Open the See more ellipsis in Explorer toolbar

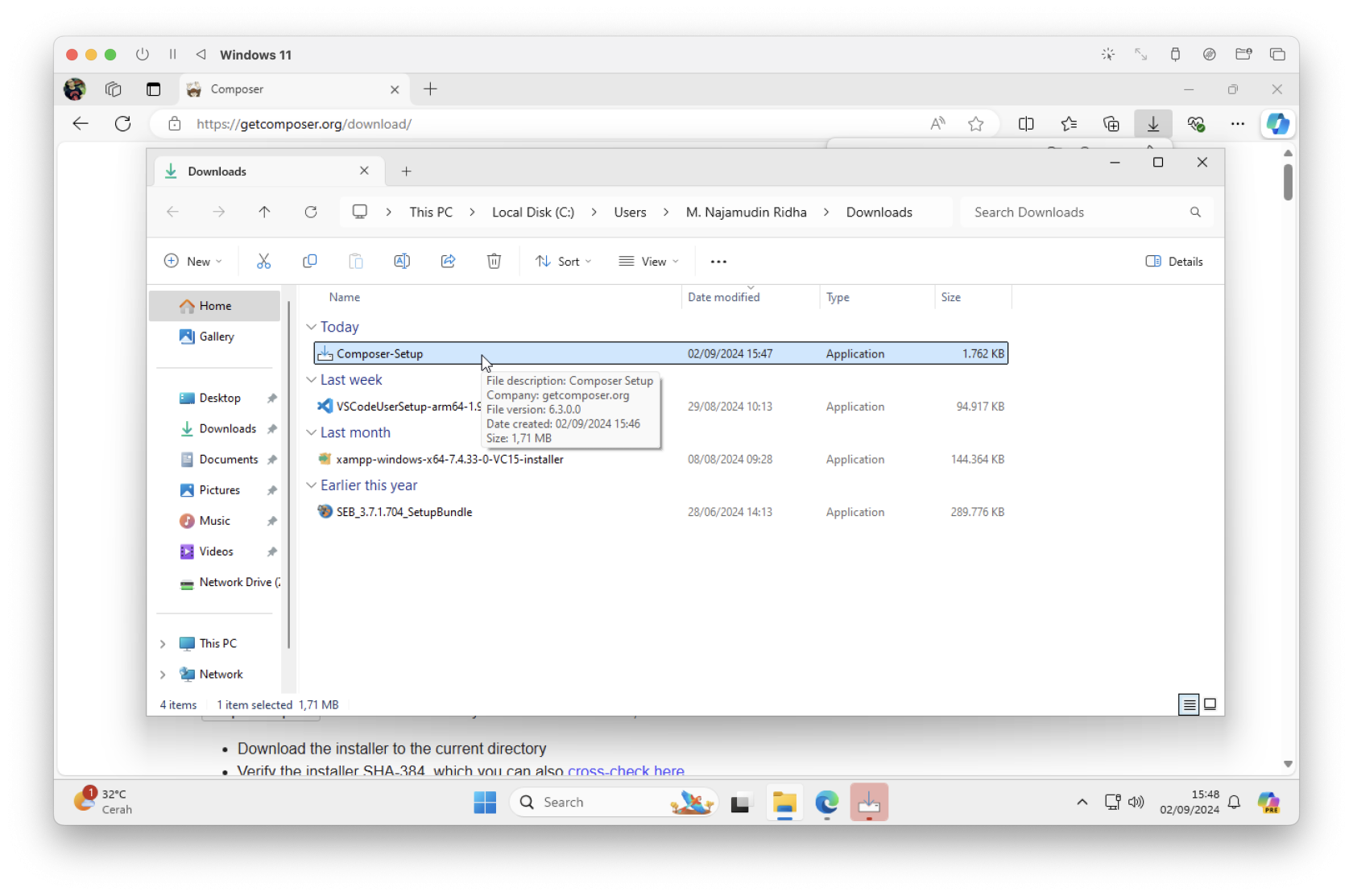click(x=718, y=262)
